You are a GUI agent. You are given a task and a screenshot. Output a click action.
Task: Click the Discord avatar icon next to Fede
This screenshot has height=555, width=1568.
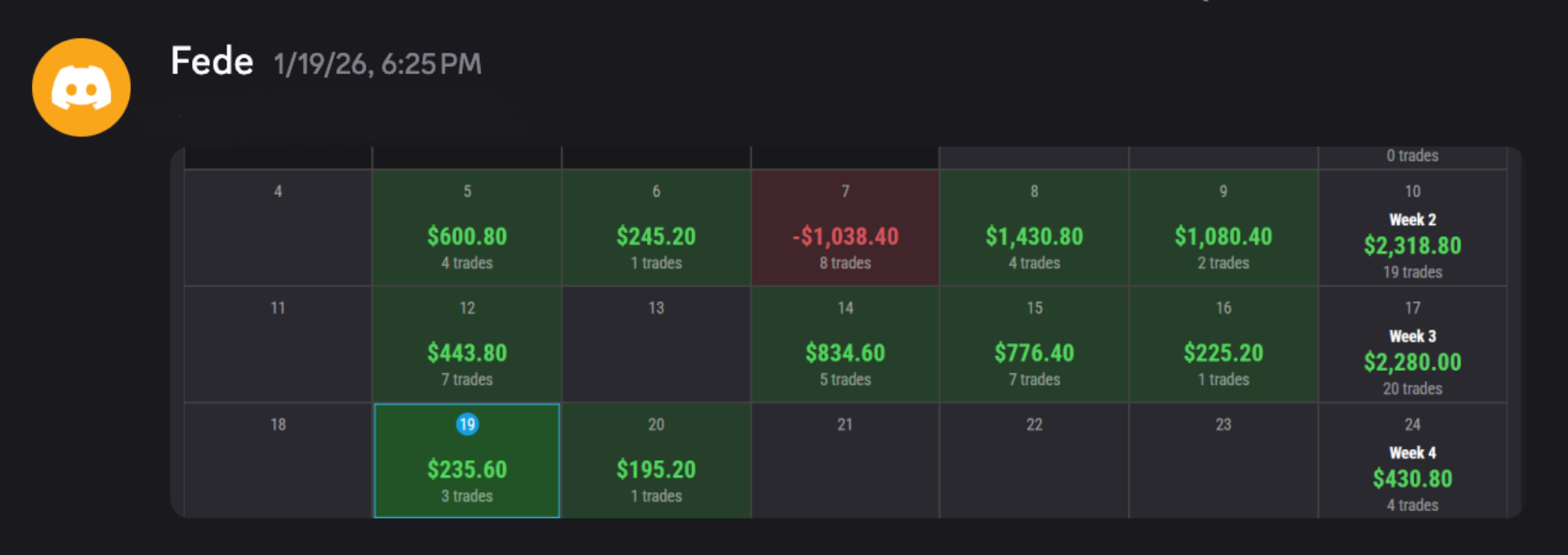pos(81,86)
